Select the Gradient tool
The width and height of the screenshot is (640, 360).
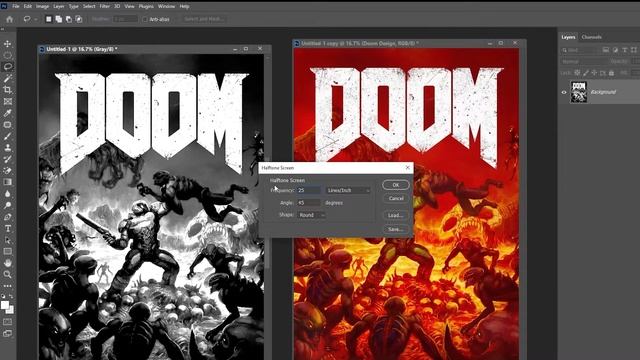pos(7,182)
